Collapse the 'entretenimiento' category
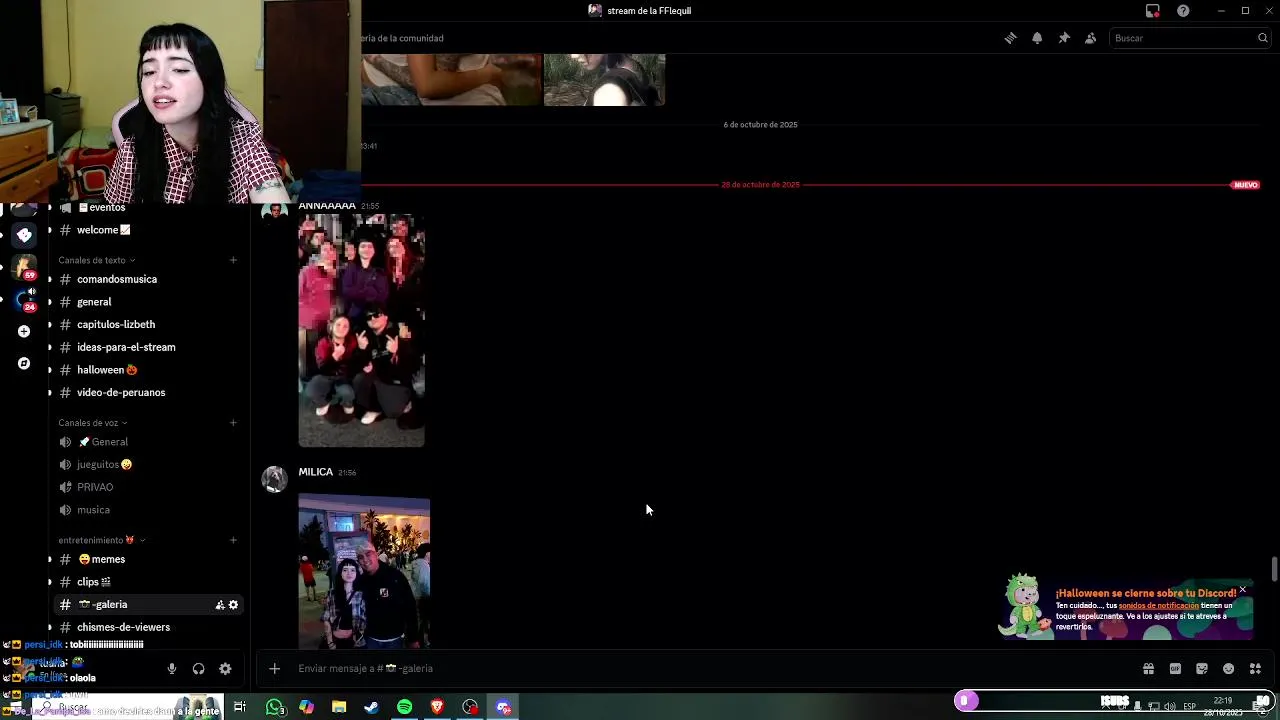 tap(100, 540)
